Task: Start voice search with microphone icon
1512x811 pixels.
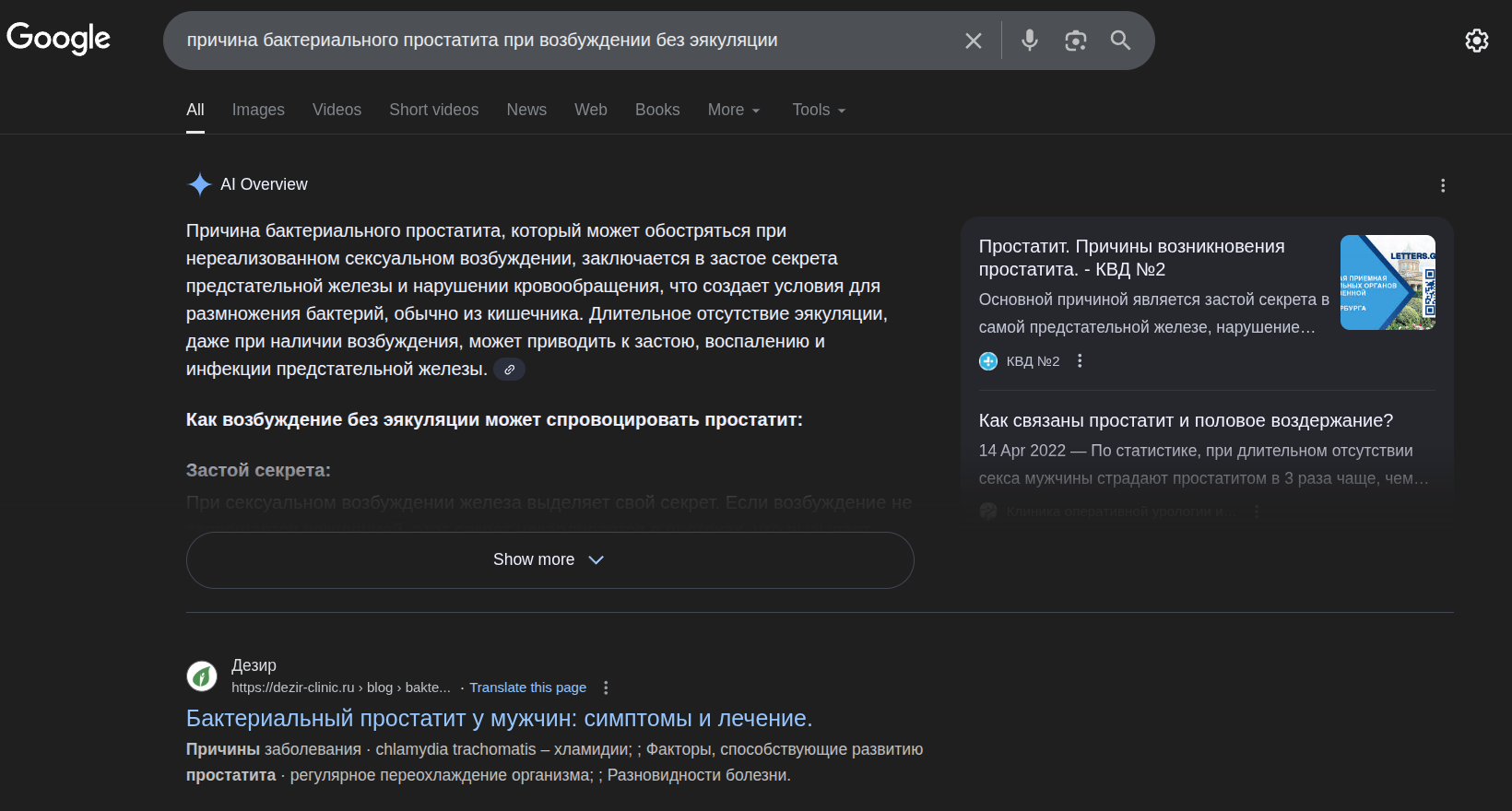Action: (x=1030, y=41)
